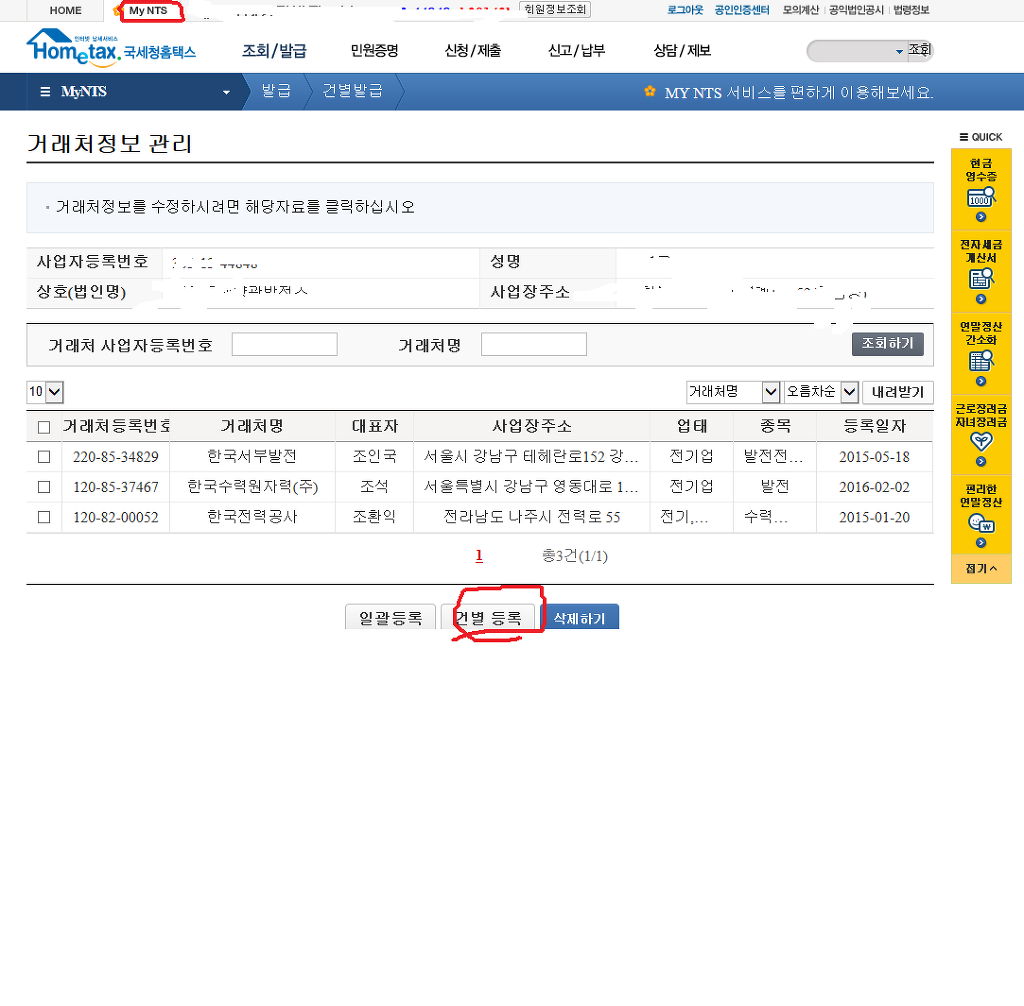Open the 법령정보 link
The height and width of the screenshot is (1006, 1024).
(x=911, y=10)
